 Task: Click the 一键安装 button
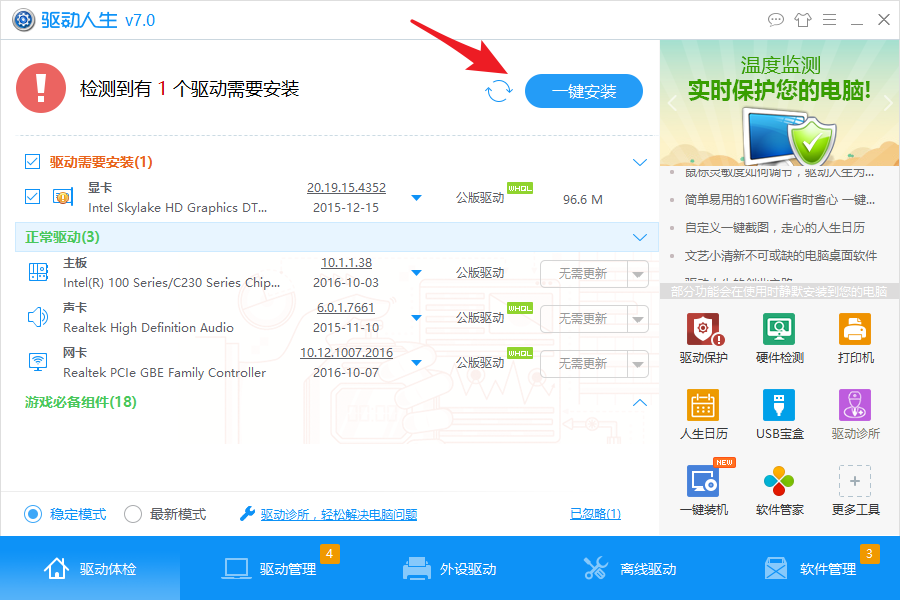point(584,91)
